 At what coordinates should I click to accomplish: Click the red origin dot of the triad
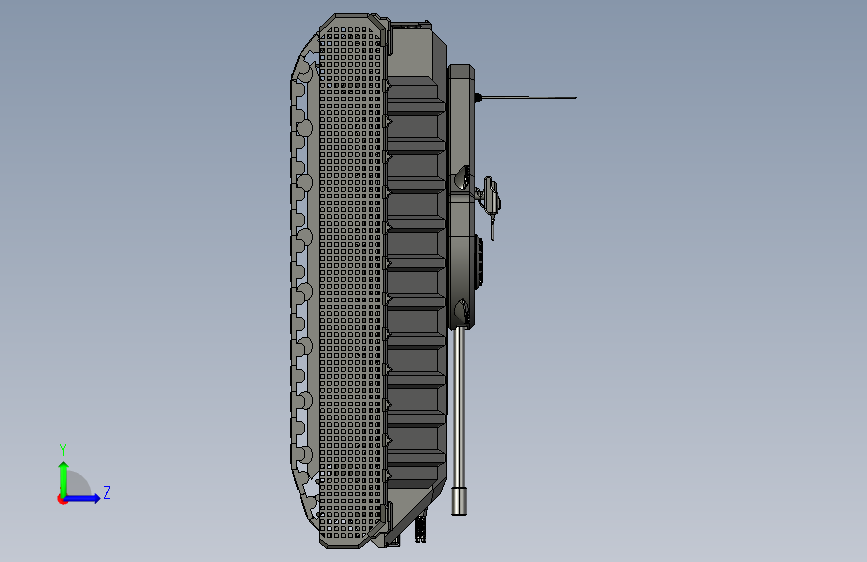(62, 499)
